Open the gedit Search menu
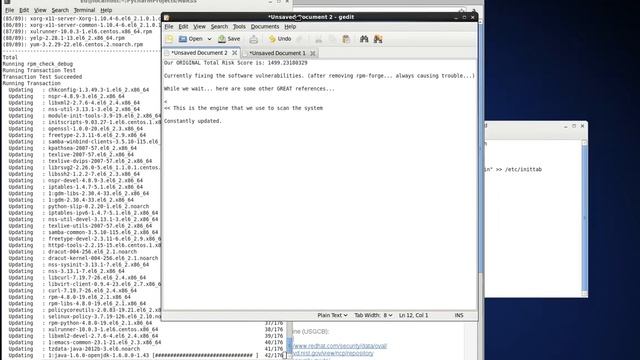Screen dimensions: 640x360 pos(219,27)
